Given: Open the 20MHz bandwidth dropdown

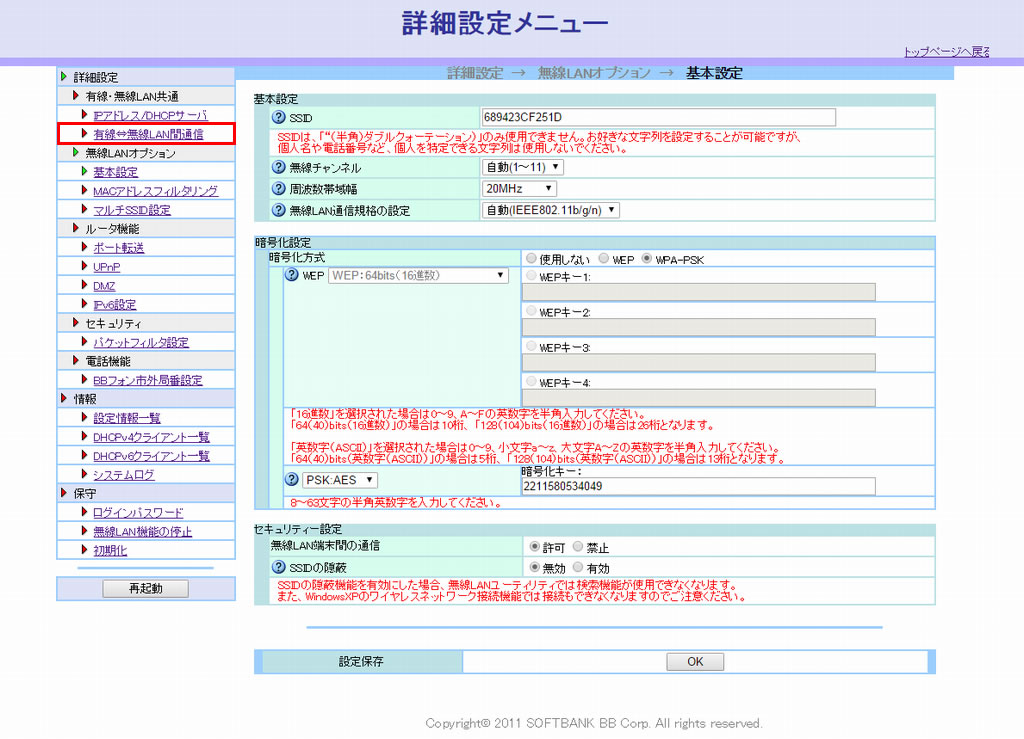Looking at the screenshot, I should [519, 189].
